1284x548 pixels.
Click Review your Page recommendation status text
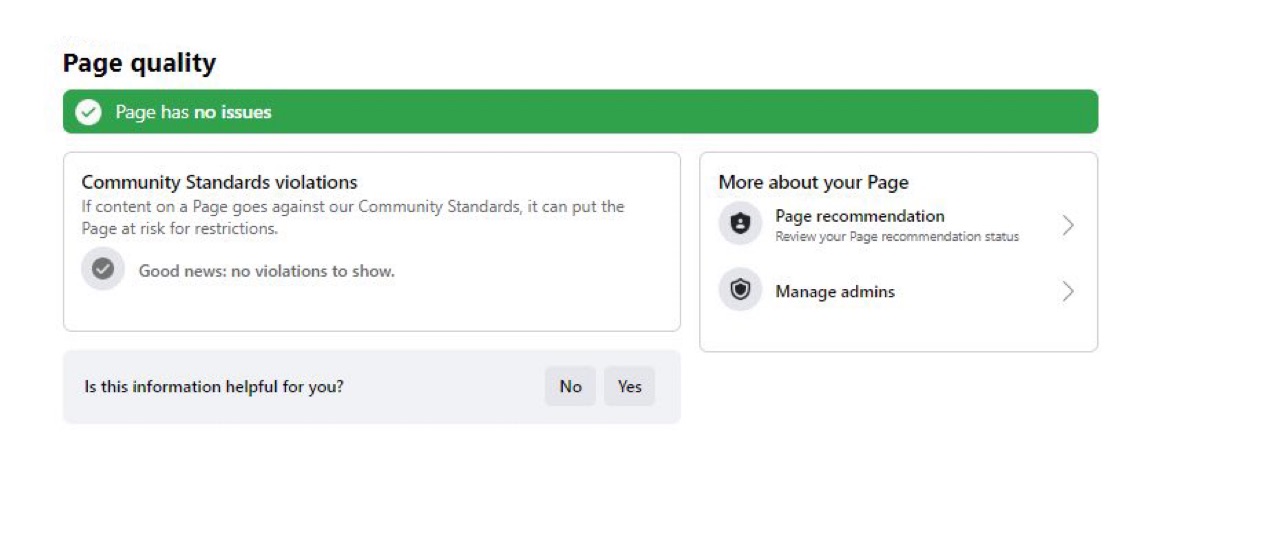[x=897, y=237]
